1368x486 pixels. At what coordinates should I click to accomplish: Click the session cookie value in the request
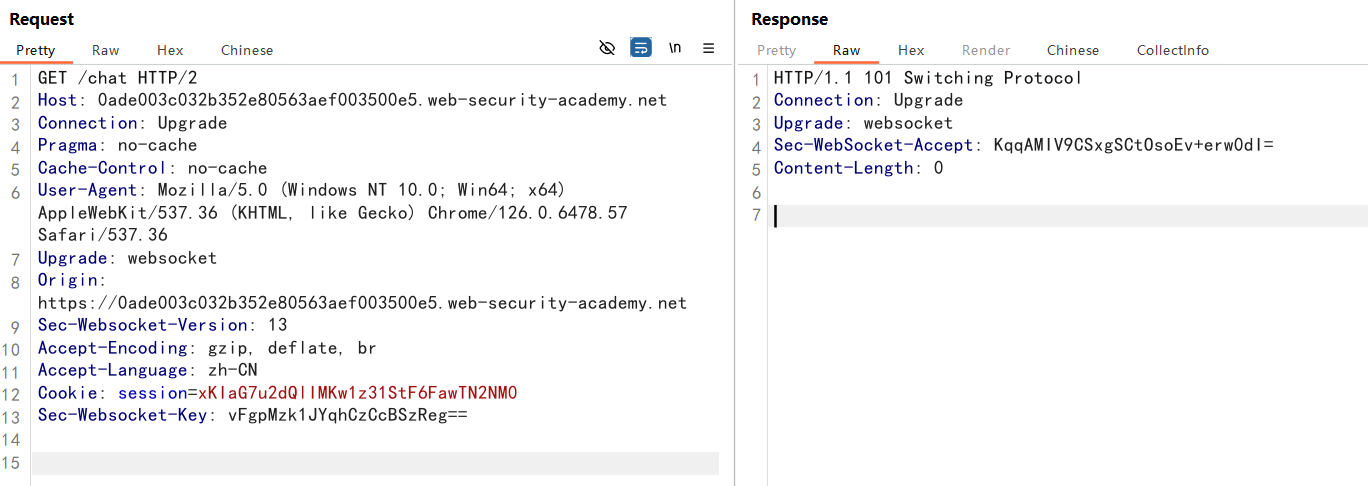pyautogui.click(x=357, y=393)
